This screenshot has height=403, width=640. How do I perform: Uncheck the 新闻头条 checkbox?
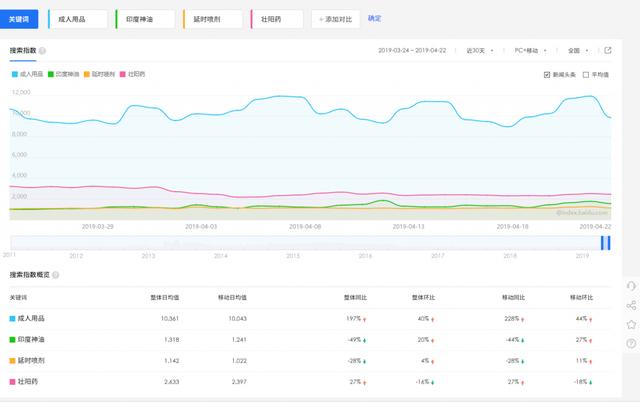[x=547, y=74]
